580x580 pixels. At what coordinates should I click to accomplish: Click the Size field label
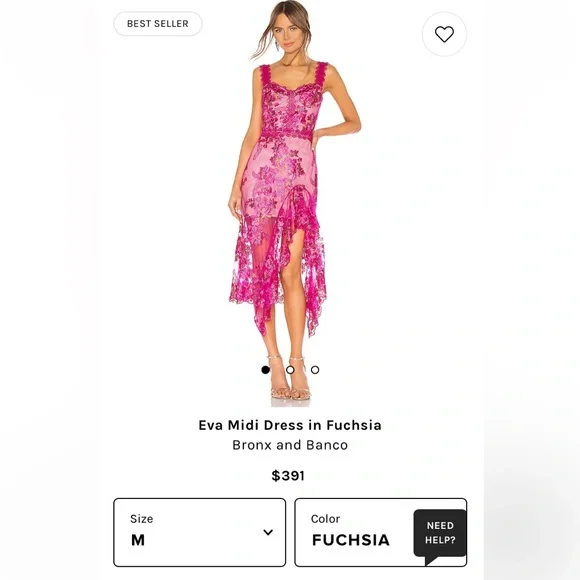[x=142, y=519]
